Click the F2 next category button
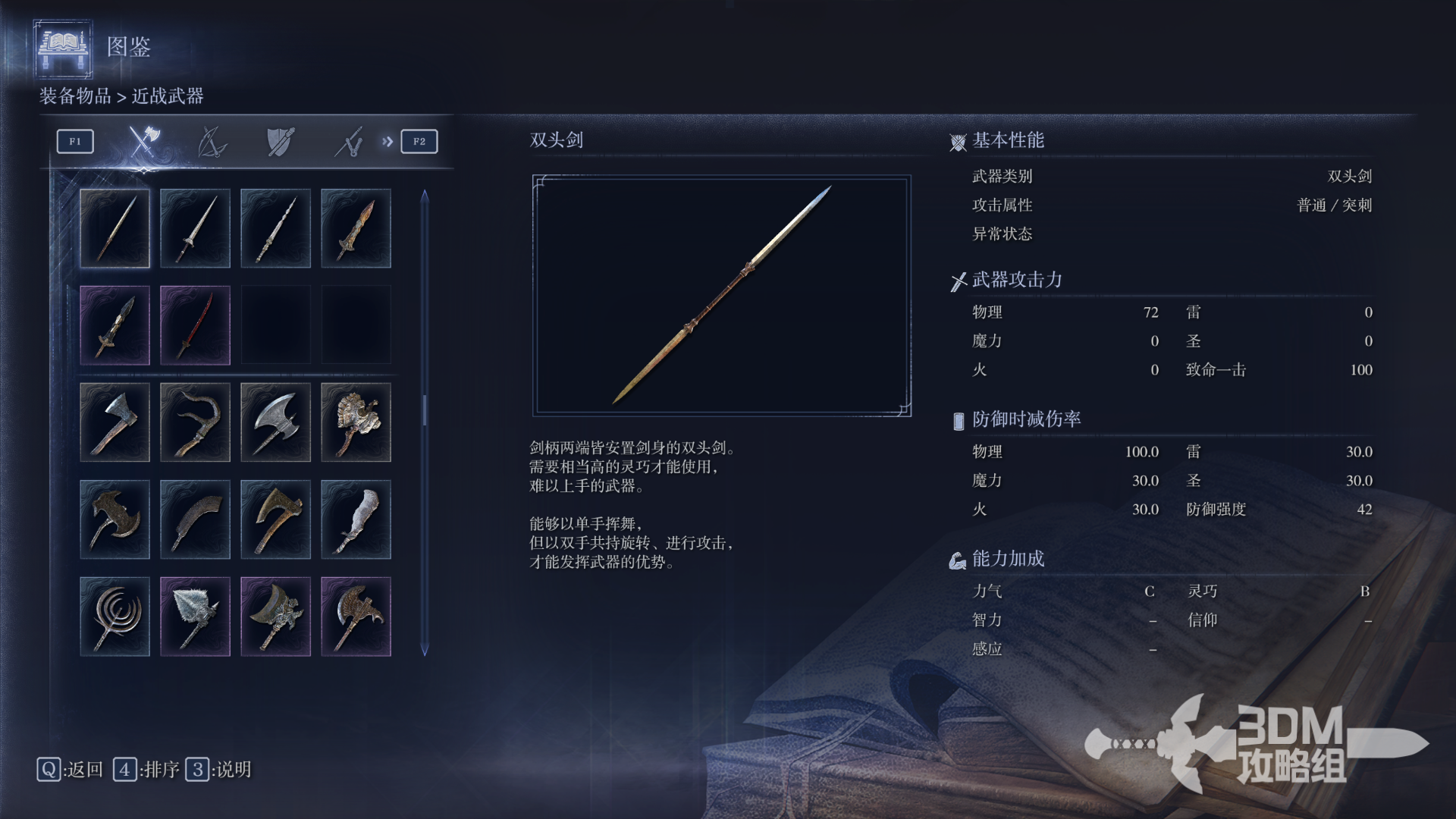The height and width of the screenshot is (819, 1456). click(x=419, y=141)
